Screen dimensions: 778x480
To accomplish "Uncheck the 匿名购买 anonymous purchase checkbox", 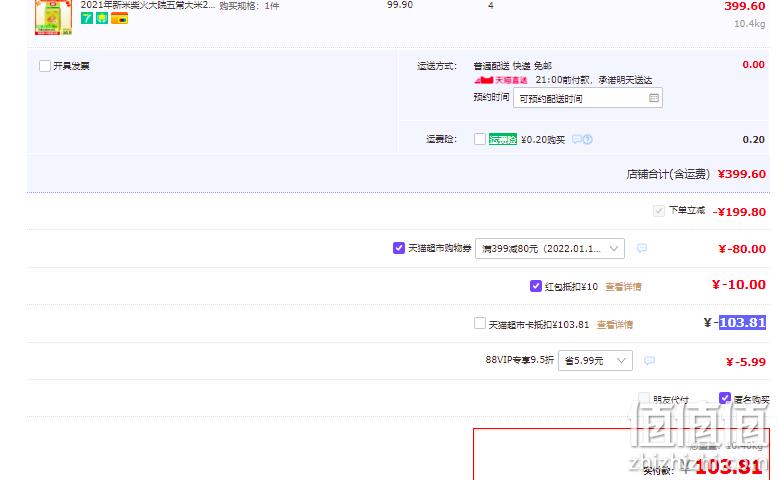I will point(724,398).
